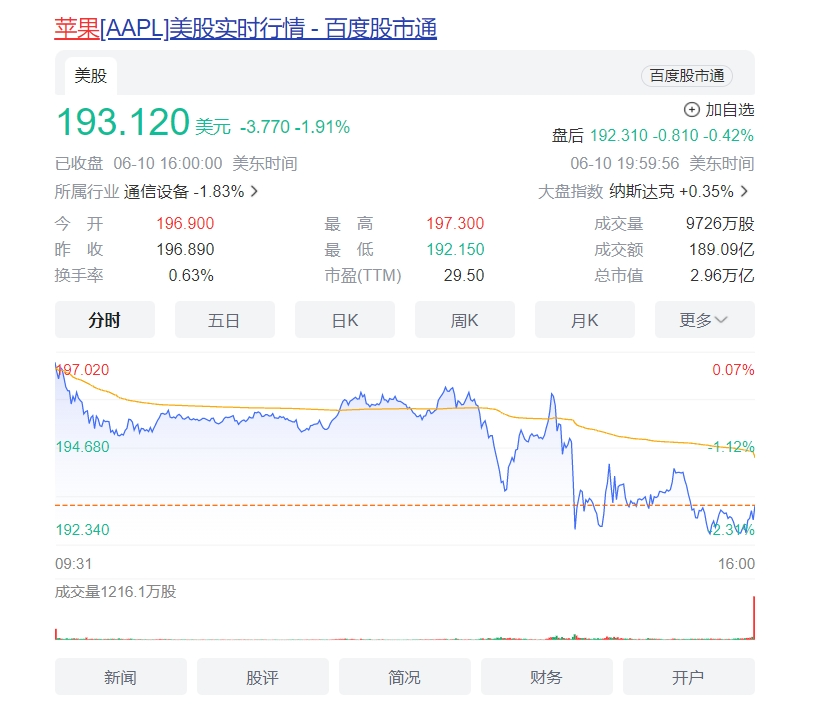
Task: Select the 美股 tab
Action: click(91, 76)
